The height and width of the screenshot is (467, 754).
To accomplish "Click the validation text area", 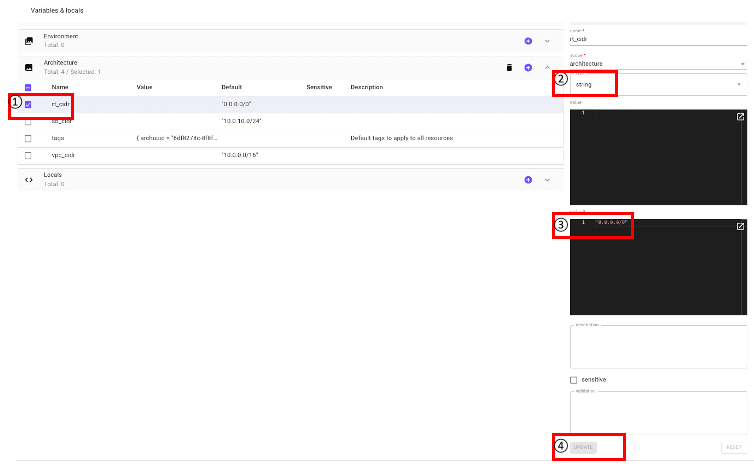I will click(658, 412).
